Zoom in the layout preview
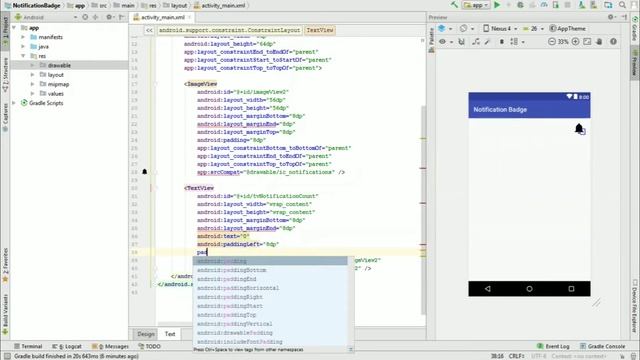 click(576, 42)
